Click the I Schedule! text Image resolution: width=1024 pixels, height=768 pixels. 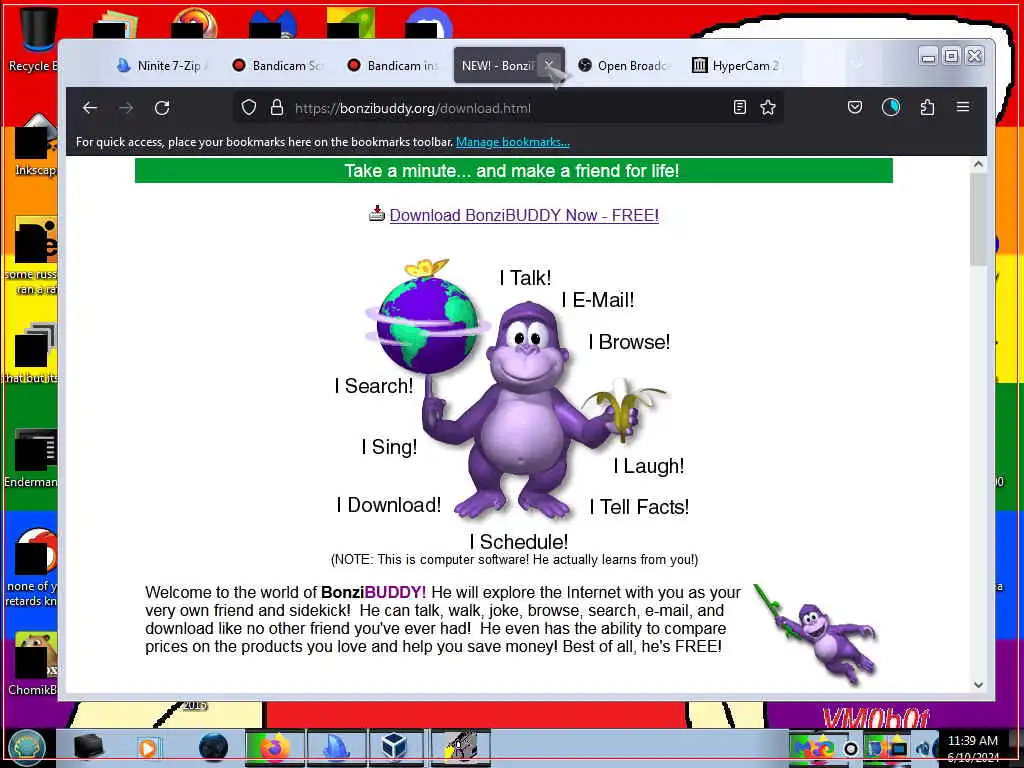pyautogui.click(x=519, y=542)
